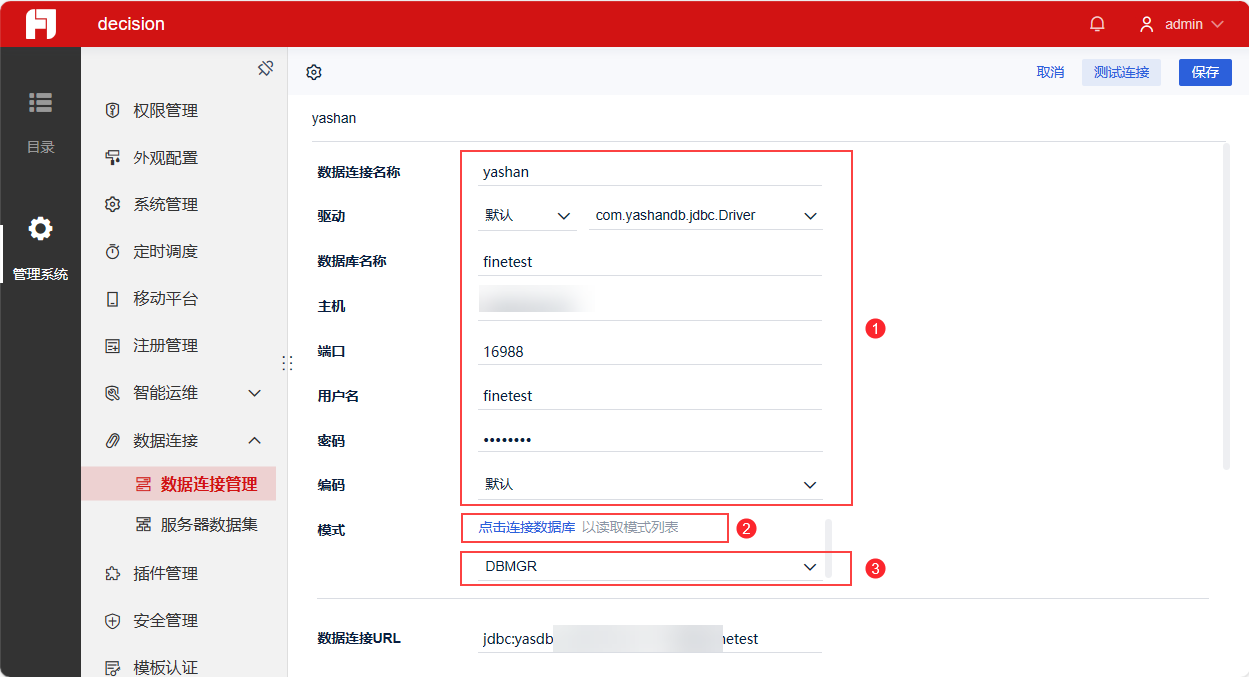Open the 编码 encoding dropdown

(650, 484)
